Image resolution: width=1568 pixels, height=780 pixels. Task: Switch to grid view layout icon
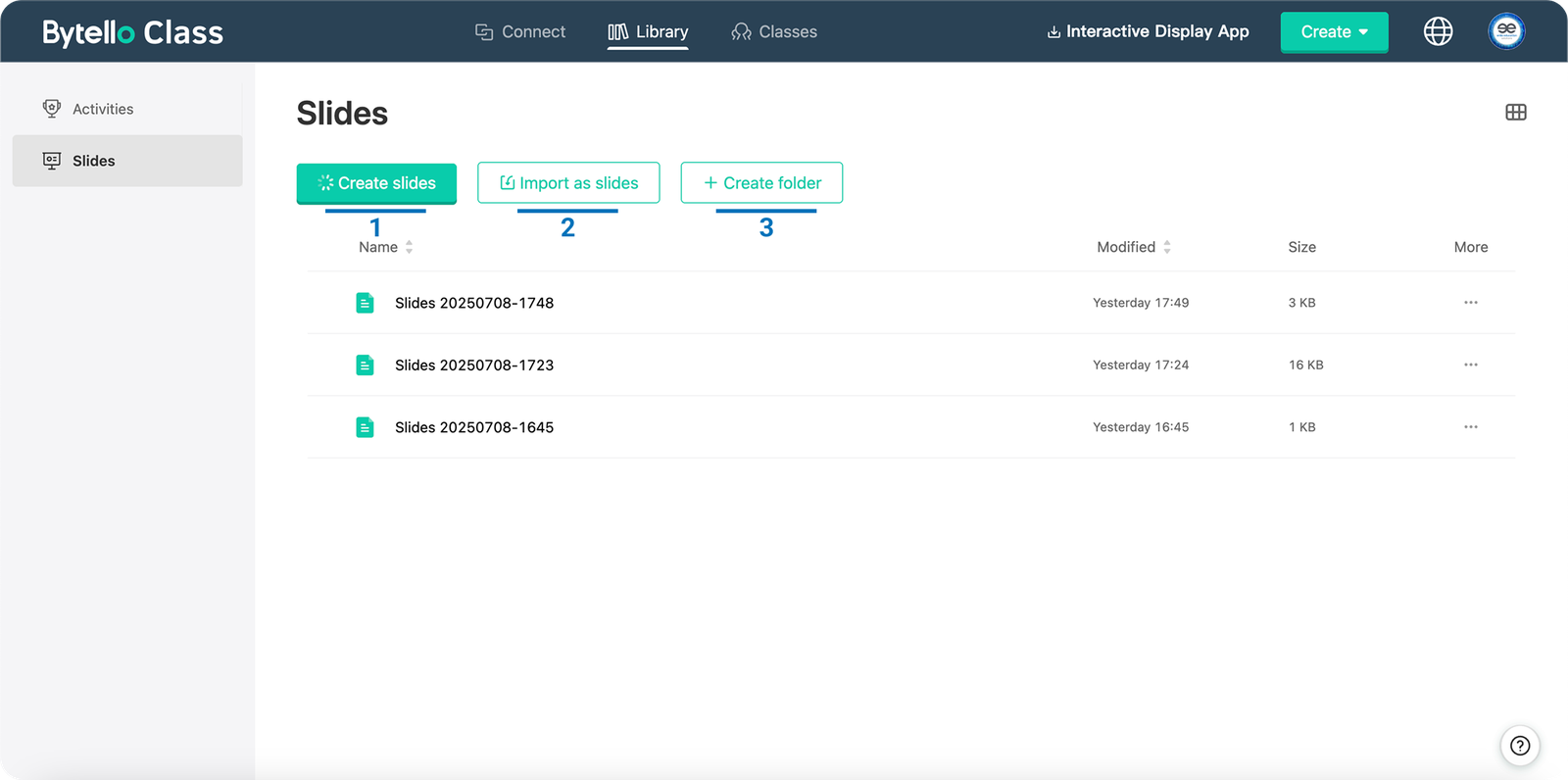(1515, 113)
